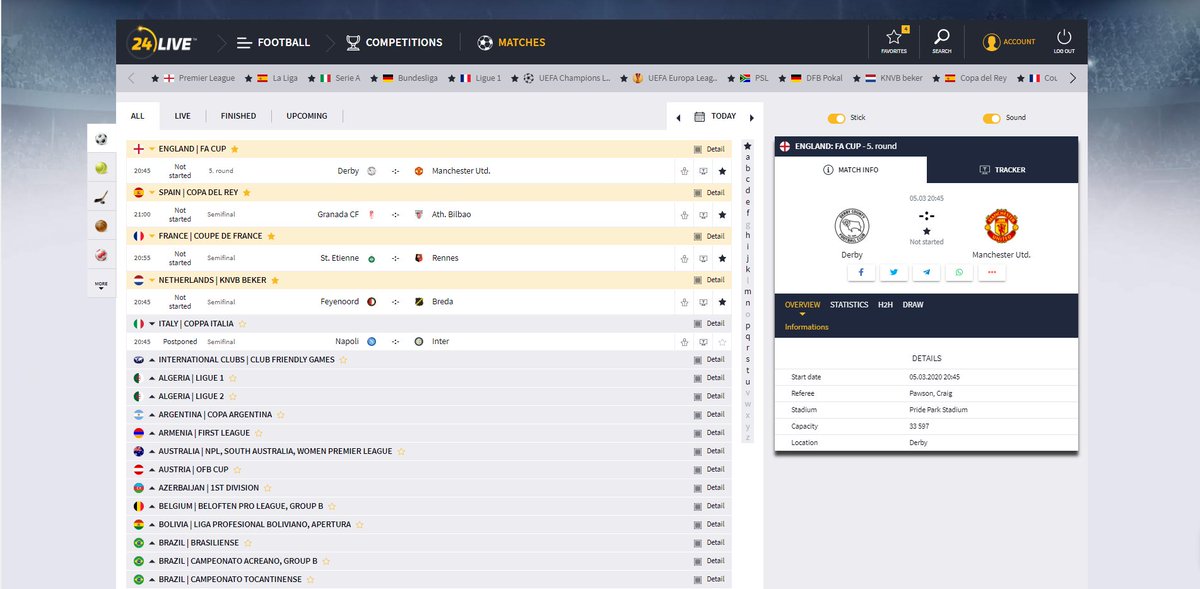Click the Informations sub-tab
This screenshot has width=1200, height=589.
(x=807, y=327)
